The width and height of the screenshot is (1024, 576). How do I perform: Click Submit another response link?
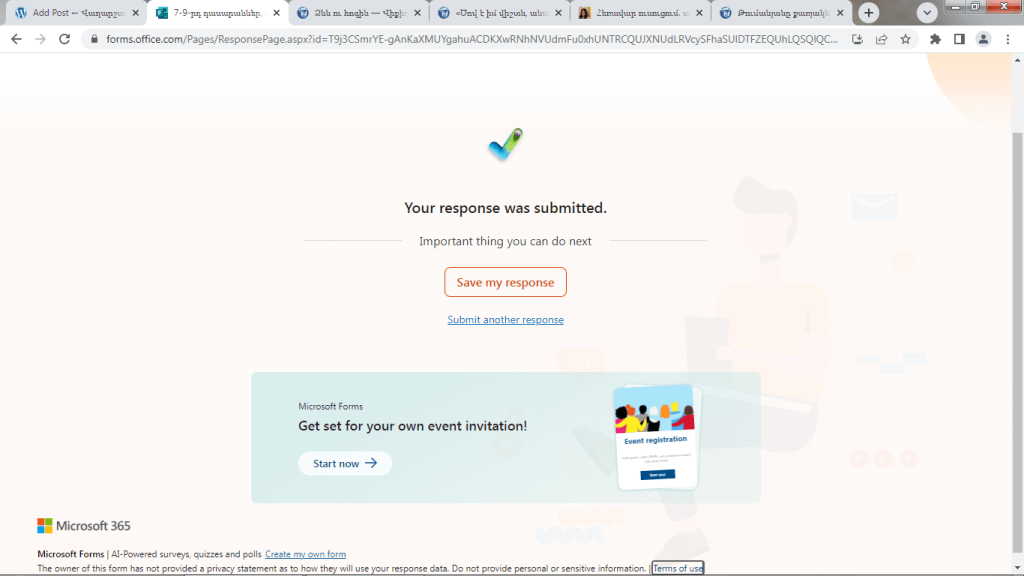(x=505, y=320)
